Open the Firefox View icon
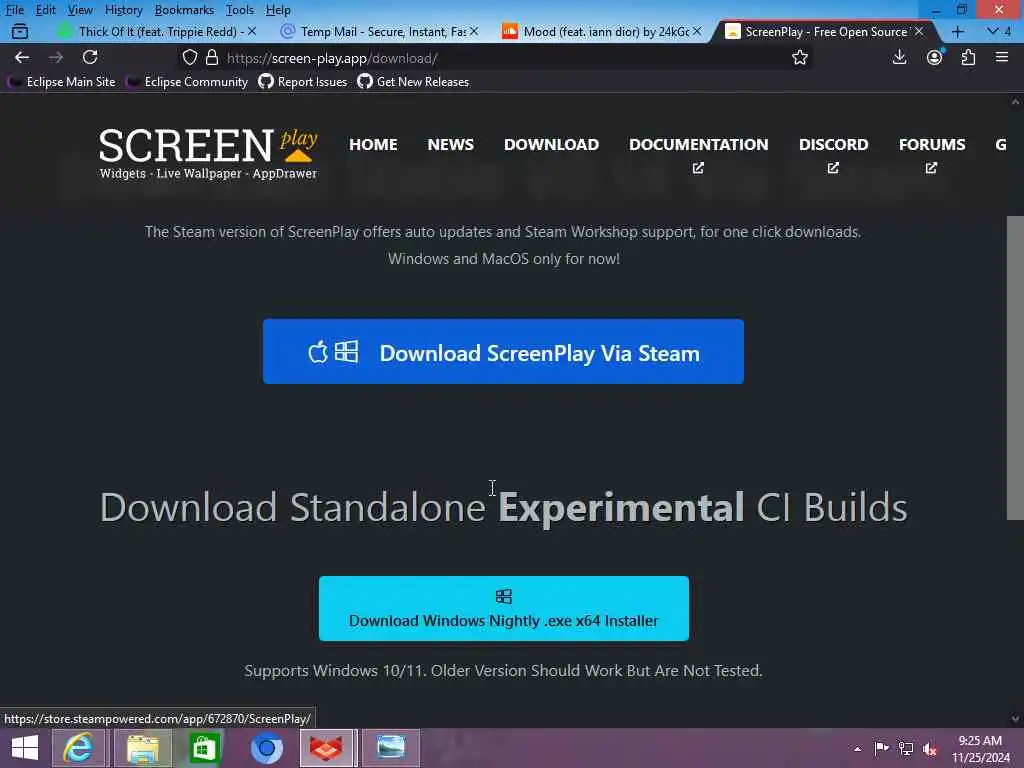Screen dimensions: 1024x768 click(x=20, y=31)
